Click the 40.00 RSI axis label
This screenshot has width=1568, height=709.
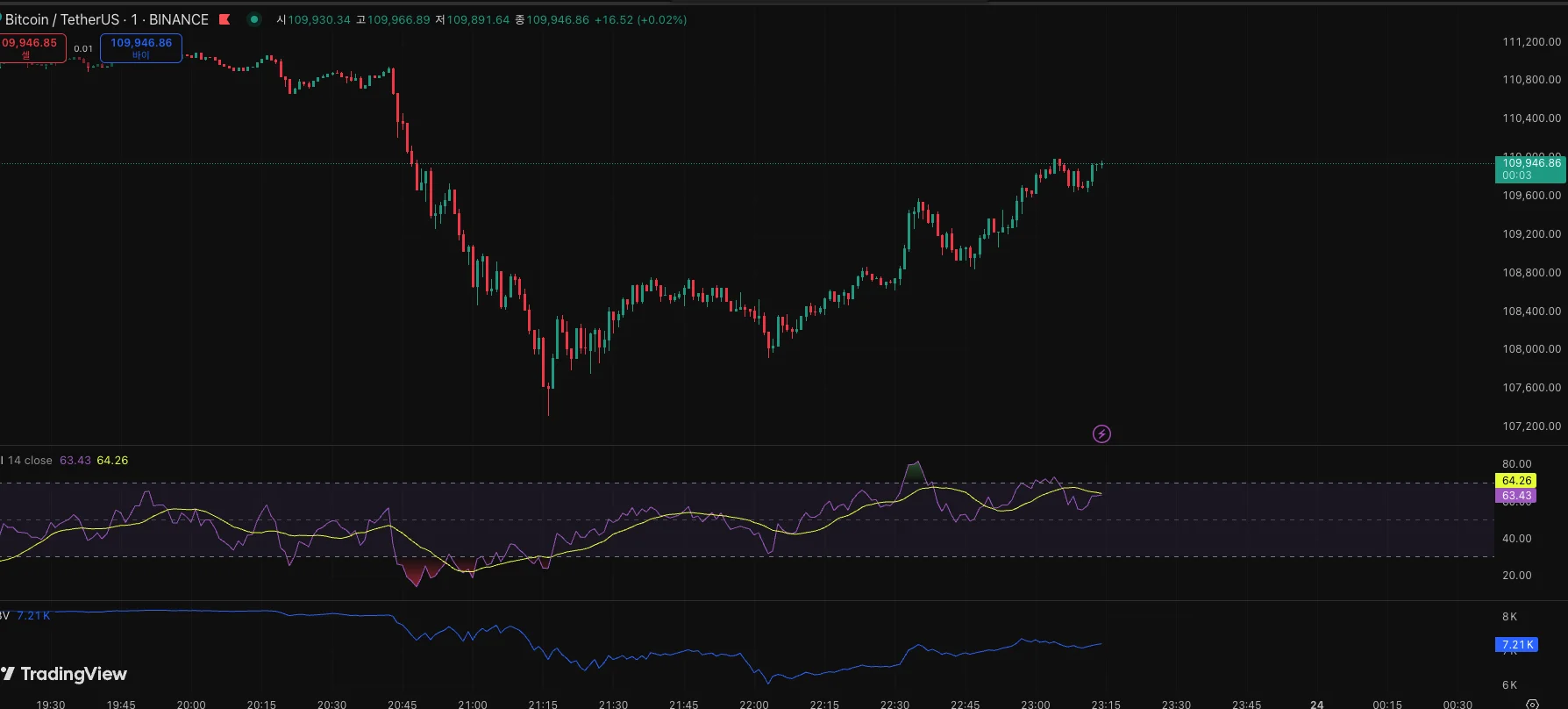(1517, 539)
